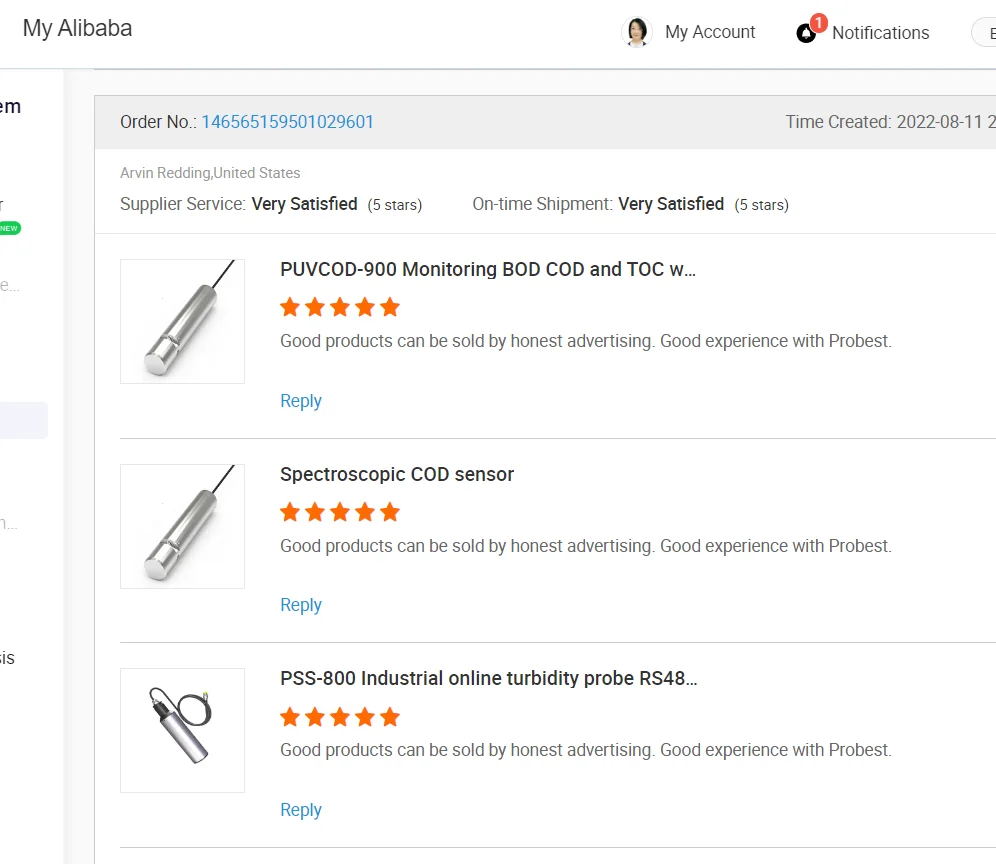Image resolution: width=996 pixels, height=864 pixels.
Task: Click the star rating under PUVCOD-900
Action: click(x=340, y=307)
